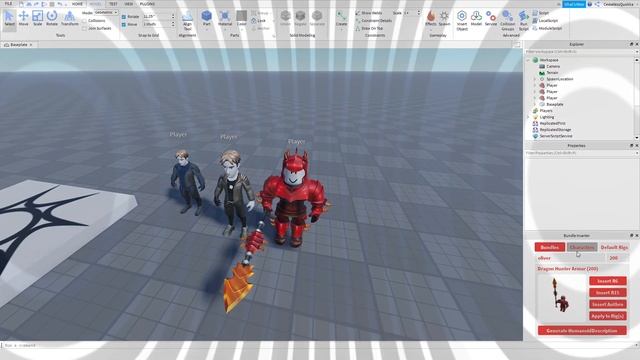The width and height of the screenshot is (640, 360).
Task: Select the Default Rigs tab
Action: 614,247
